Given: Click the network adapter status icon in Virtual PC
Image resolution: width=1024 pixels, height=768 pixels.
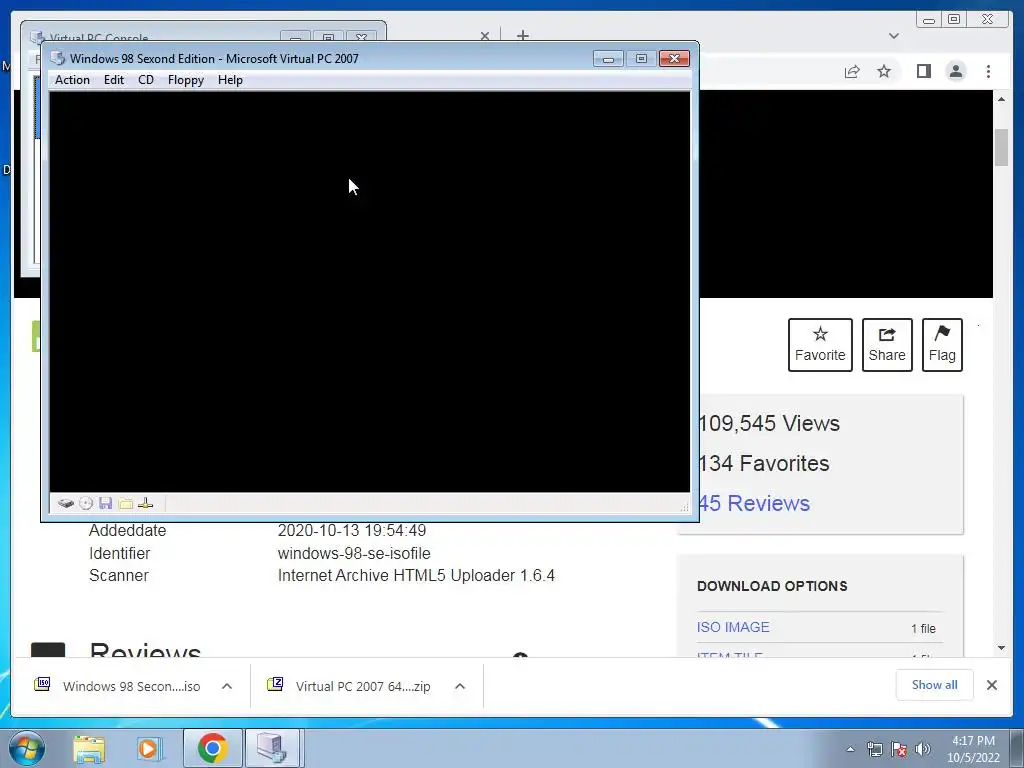Looking at the screenshot, I should 146,504.
